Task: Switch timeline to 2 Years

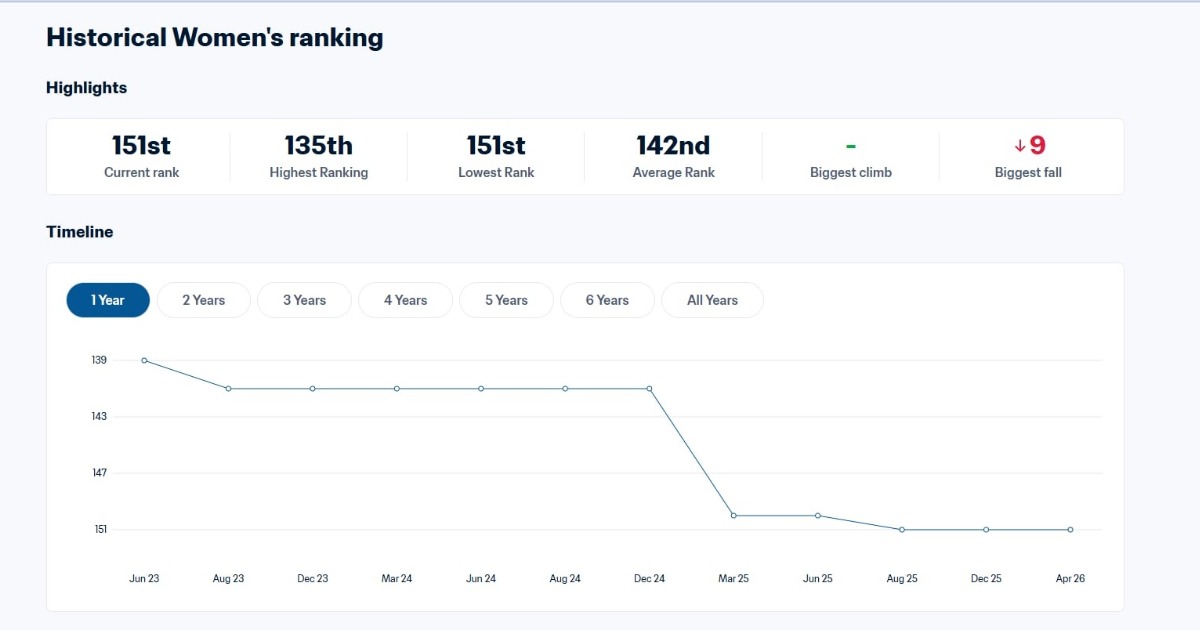Action: click(x=204, y=300)
